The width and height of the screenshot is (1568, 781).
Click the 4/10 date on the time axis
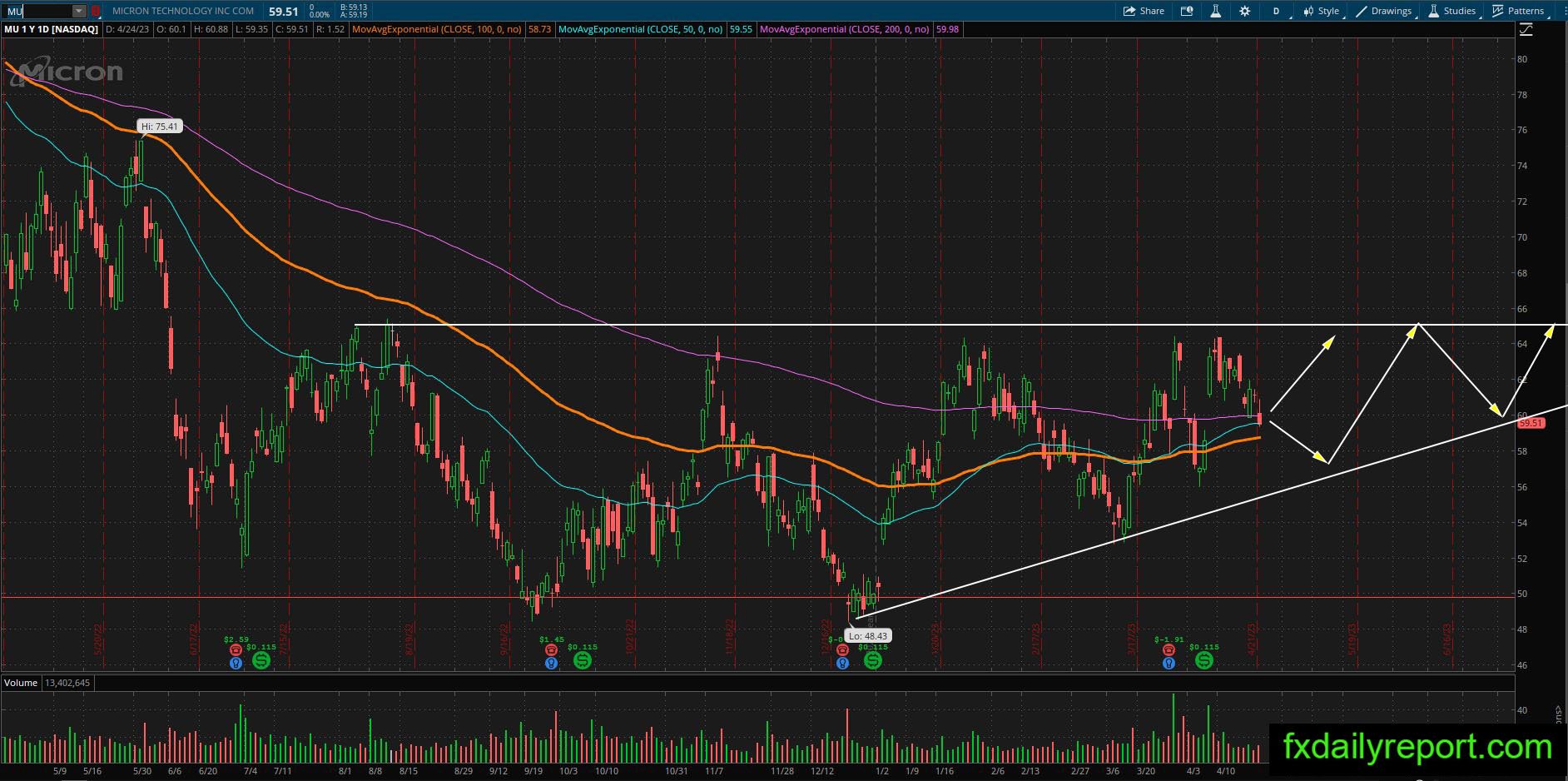click(1226, 771)
